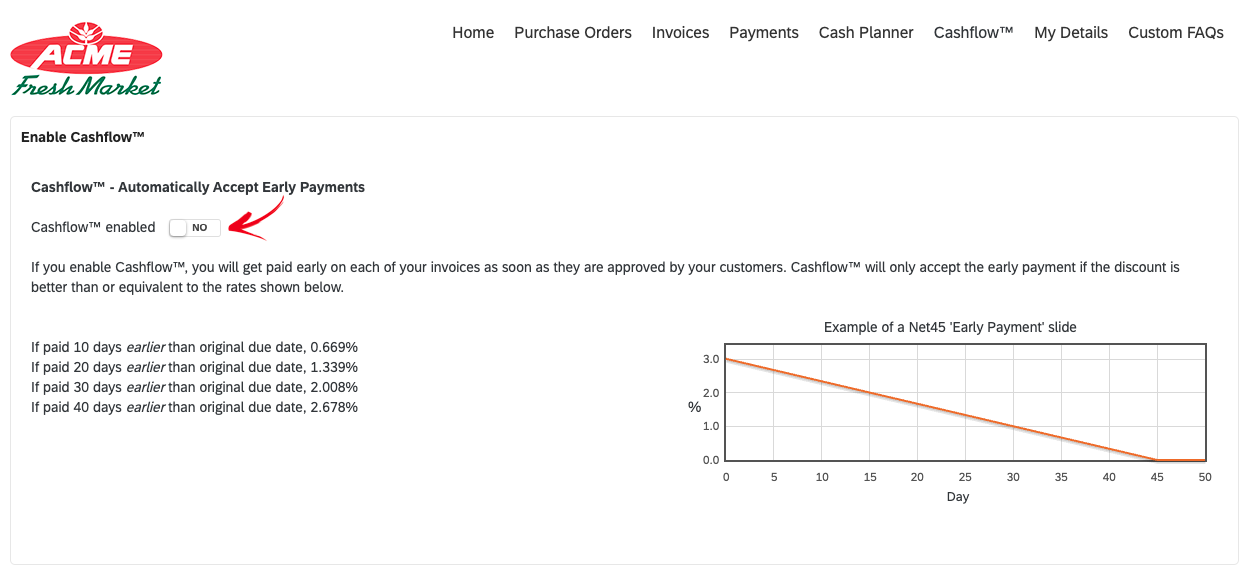Image resolution: width=1248 pixels, height=574 pixels.
Task: Click the Cashflow™ enabled label text
Action: coord(93,227)
